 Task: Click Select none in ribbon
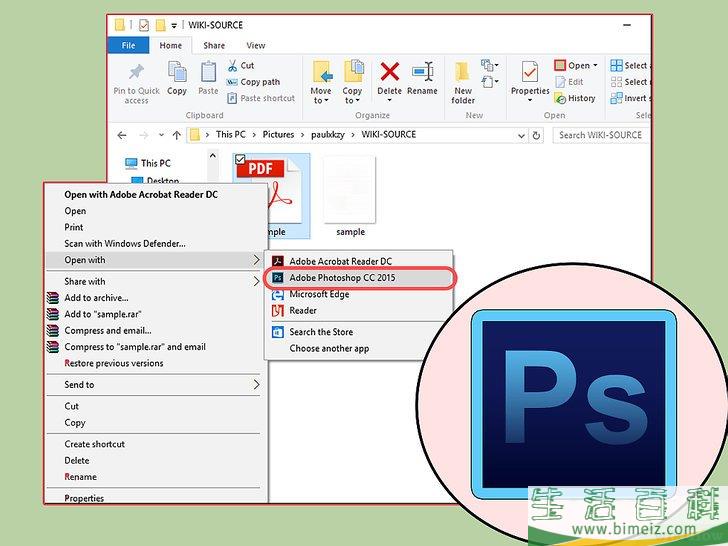(x=630, y=82)
